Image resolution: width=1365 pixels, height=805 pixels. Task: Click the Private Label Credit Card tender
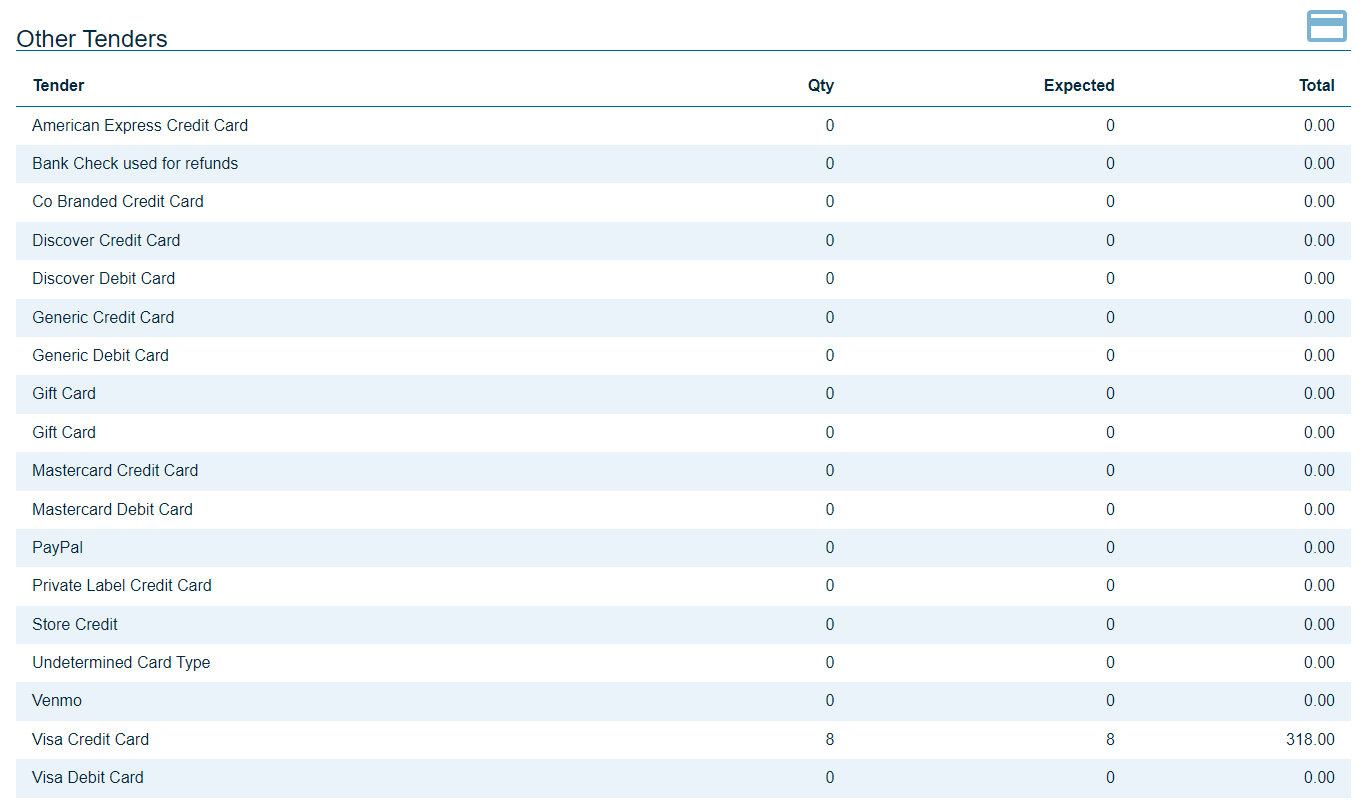pyautogui.click(x=122, y=586)
